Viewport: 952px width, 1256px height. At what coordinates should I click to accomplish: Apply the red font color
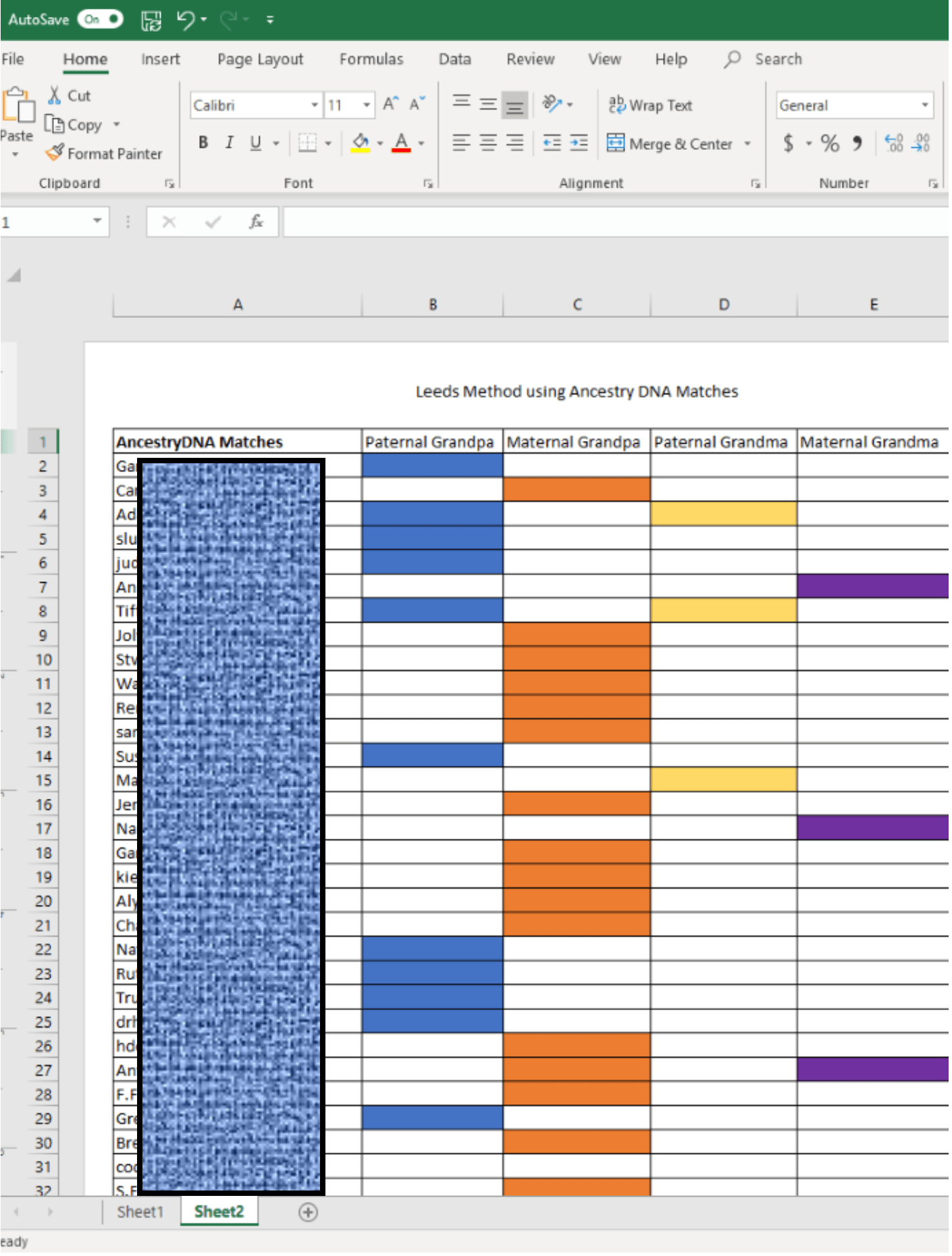click(x=402, y=142)
